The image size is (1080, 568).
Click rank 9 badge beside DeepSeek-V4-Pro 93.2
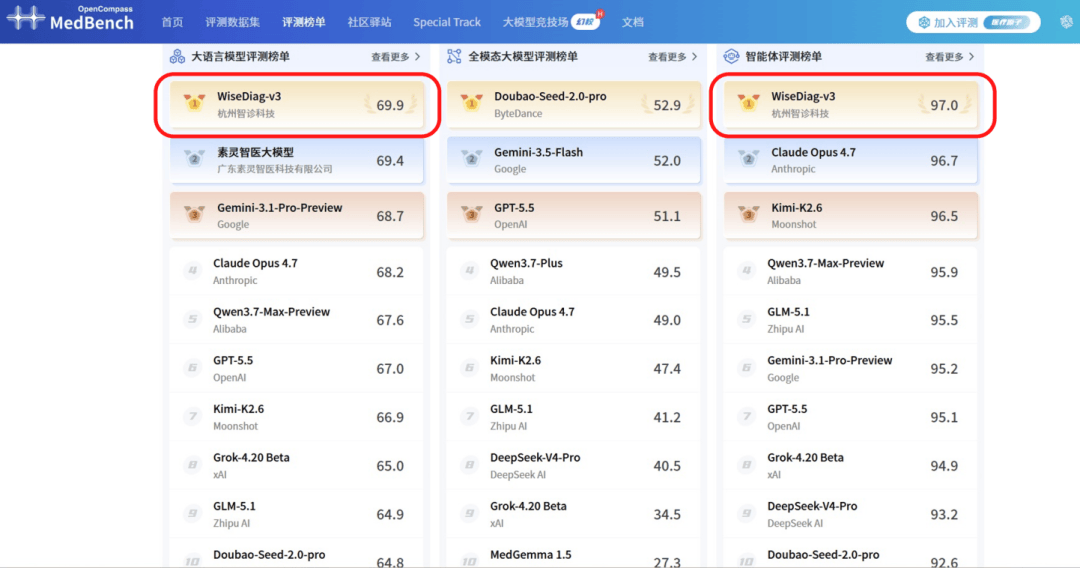pyautogui.click(x=747, y=514)
